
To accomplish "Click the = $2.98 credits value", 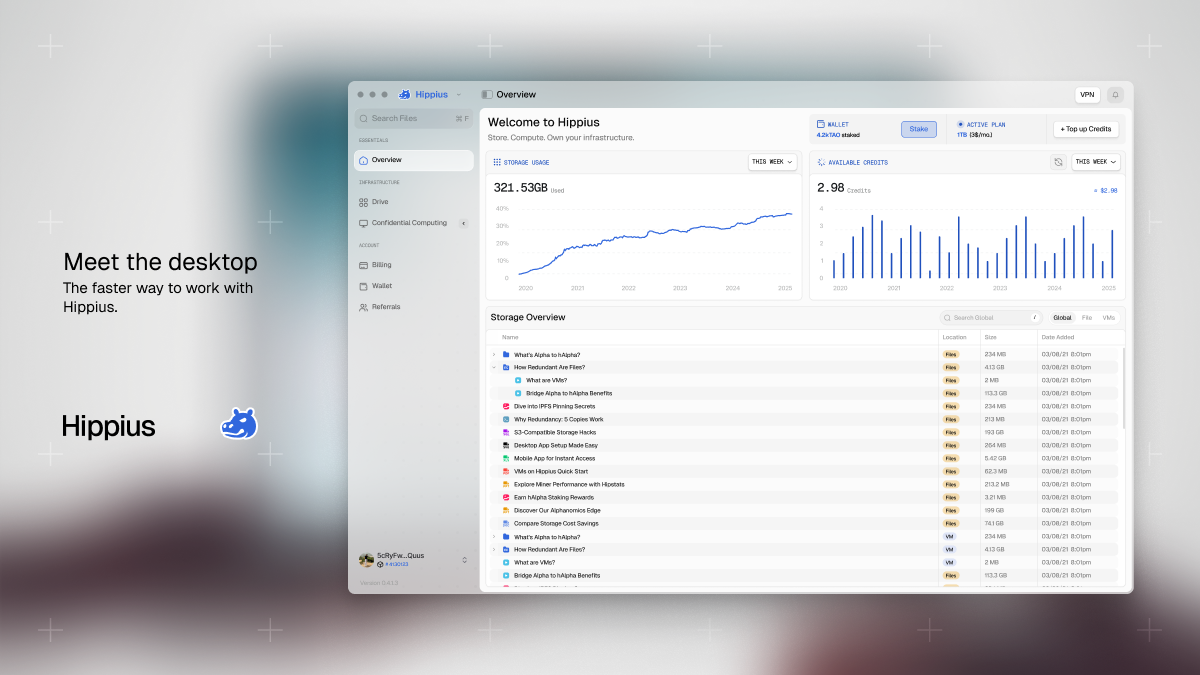I will point(1105,190).
